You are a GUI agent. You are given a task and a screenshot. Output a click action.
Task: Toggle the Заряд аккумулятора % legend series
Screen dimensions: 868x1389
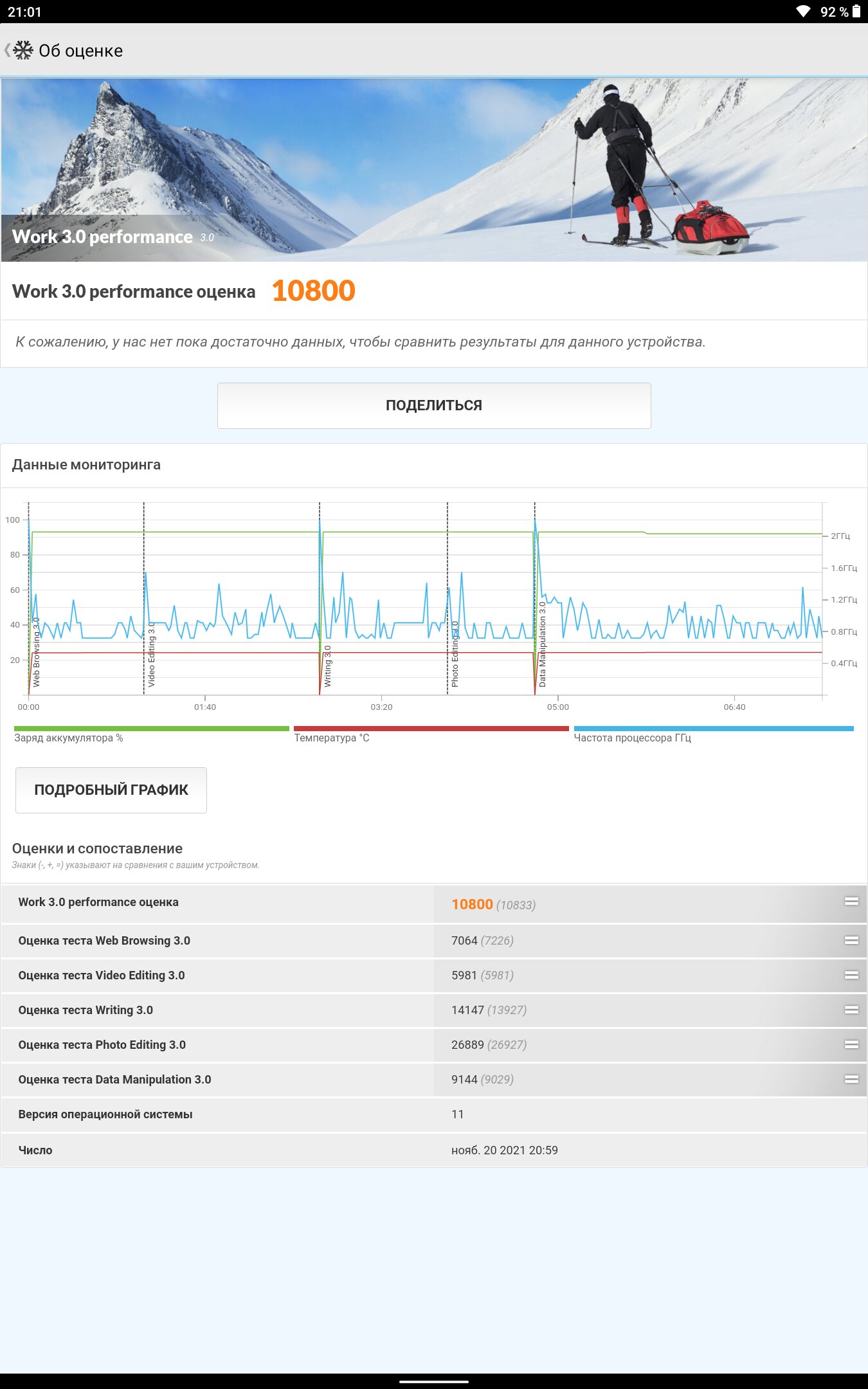pos(152,734)
